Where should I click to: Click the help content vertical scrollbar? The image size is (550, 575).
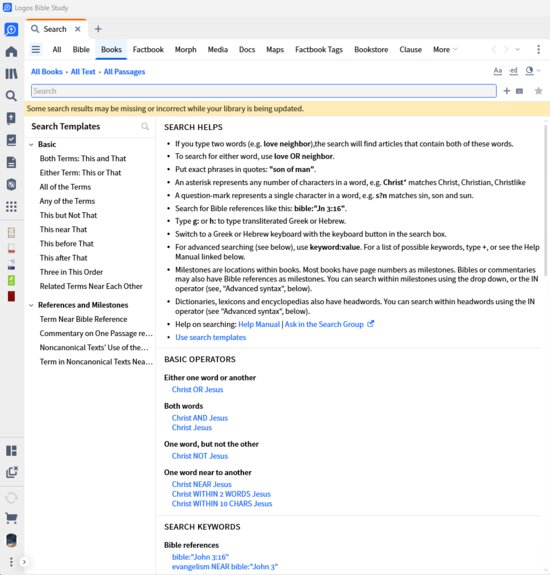546,200
